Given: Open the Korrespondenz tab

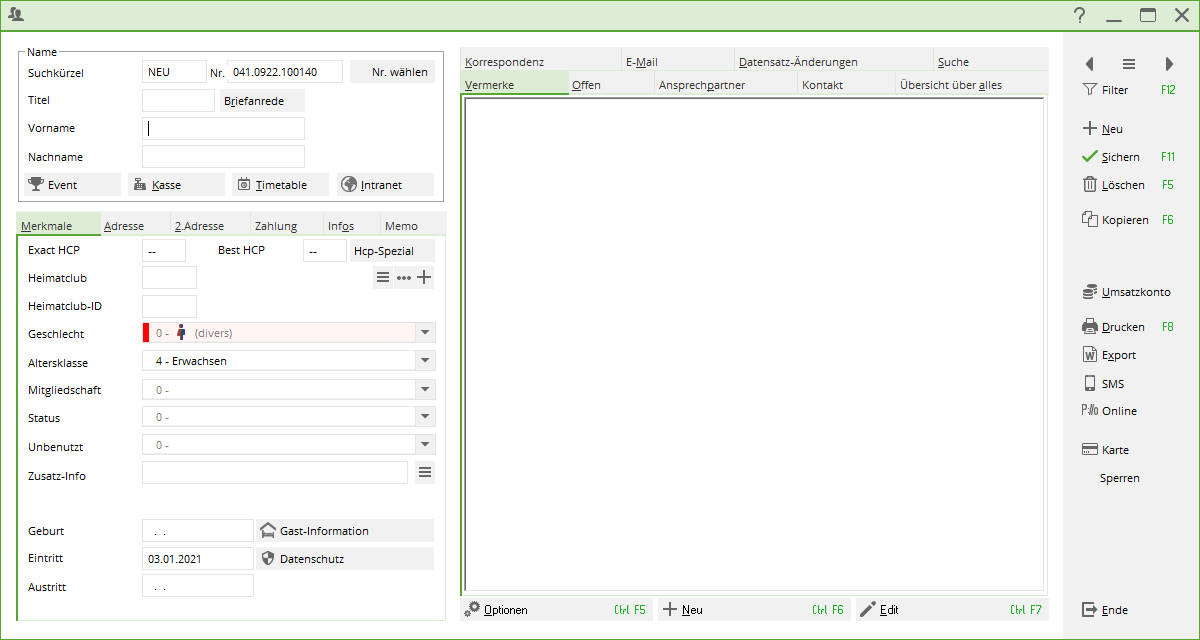Looking at the screenshot, I should 505,62.
